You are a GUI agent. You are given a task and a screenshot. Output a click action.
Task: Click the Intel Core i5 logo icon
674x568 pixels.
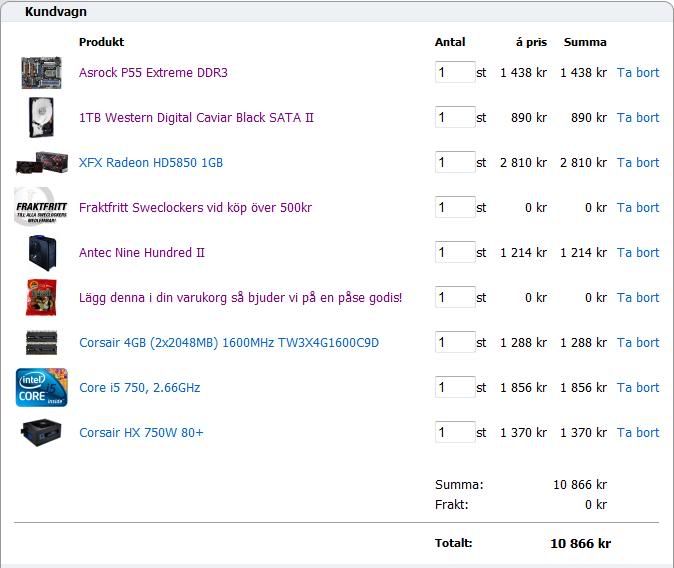[x=41, y=388]
